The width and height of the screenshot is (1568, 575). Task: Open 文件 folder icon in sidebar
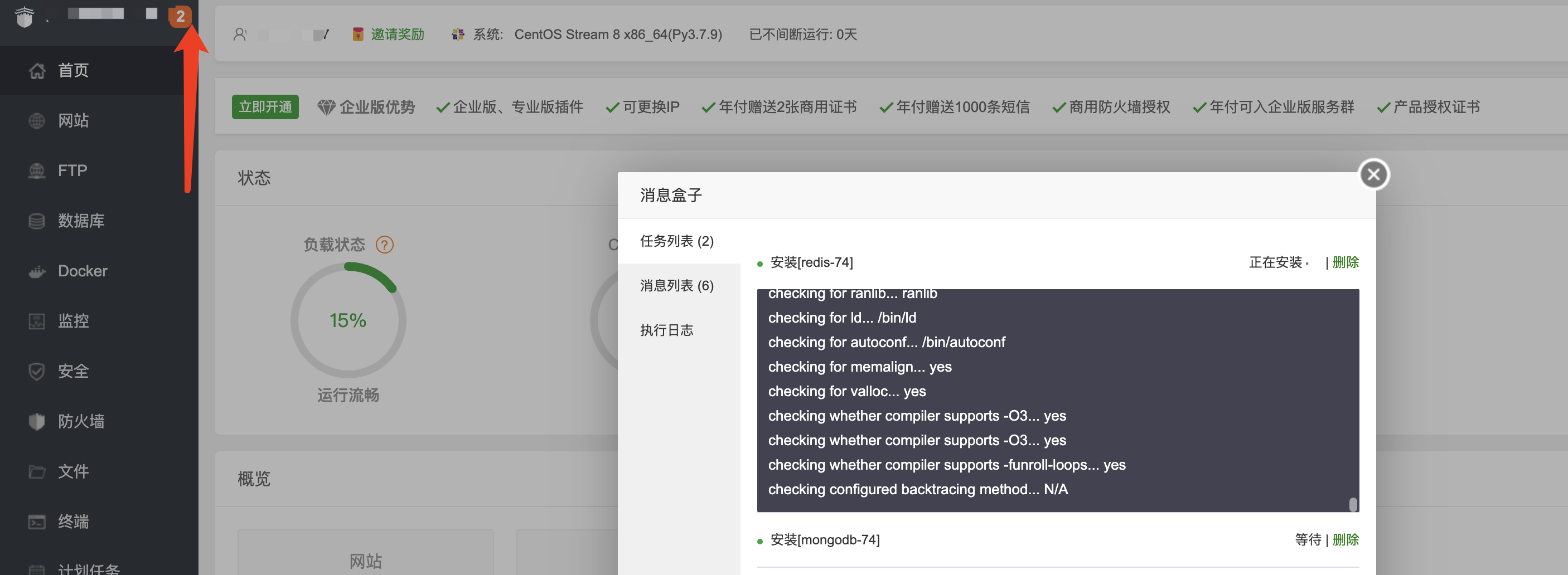[37, 471]
